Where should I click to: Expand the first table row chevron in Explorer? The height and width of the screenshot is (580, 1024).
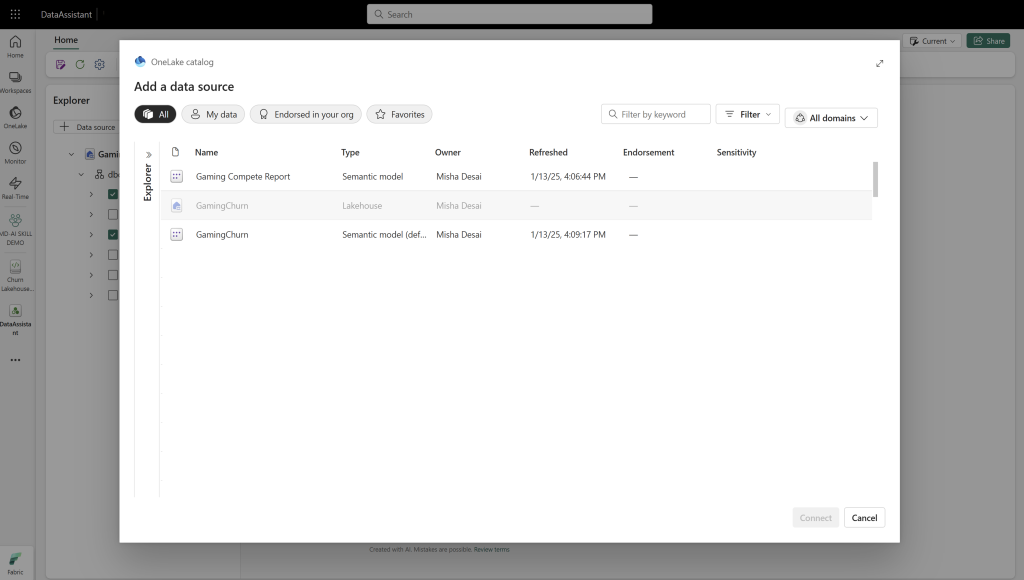pos(91,195)
